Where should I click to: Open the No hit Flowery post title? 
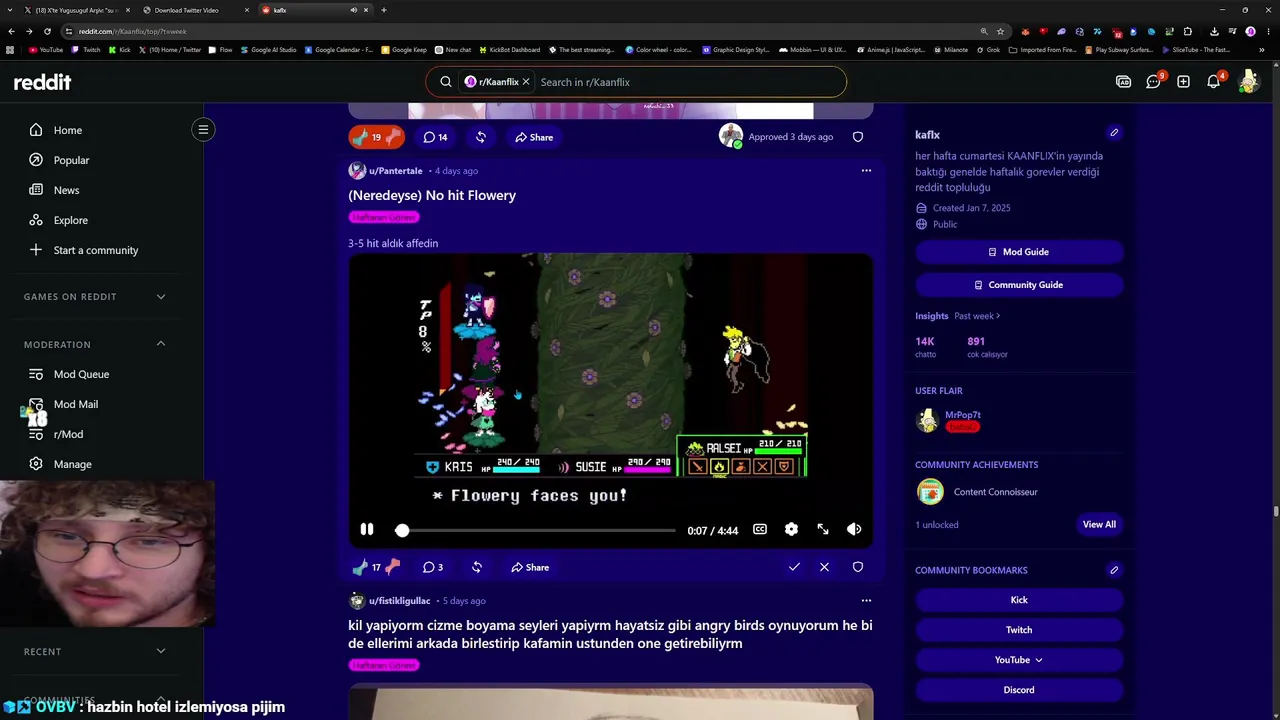click(x=432, y=195)
